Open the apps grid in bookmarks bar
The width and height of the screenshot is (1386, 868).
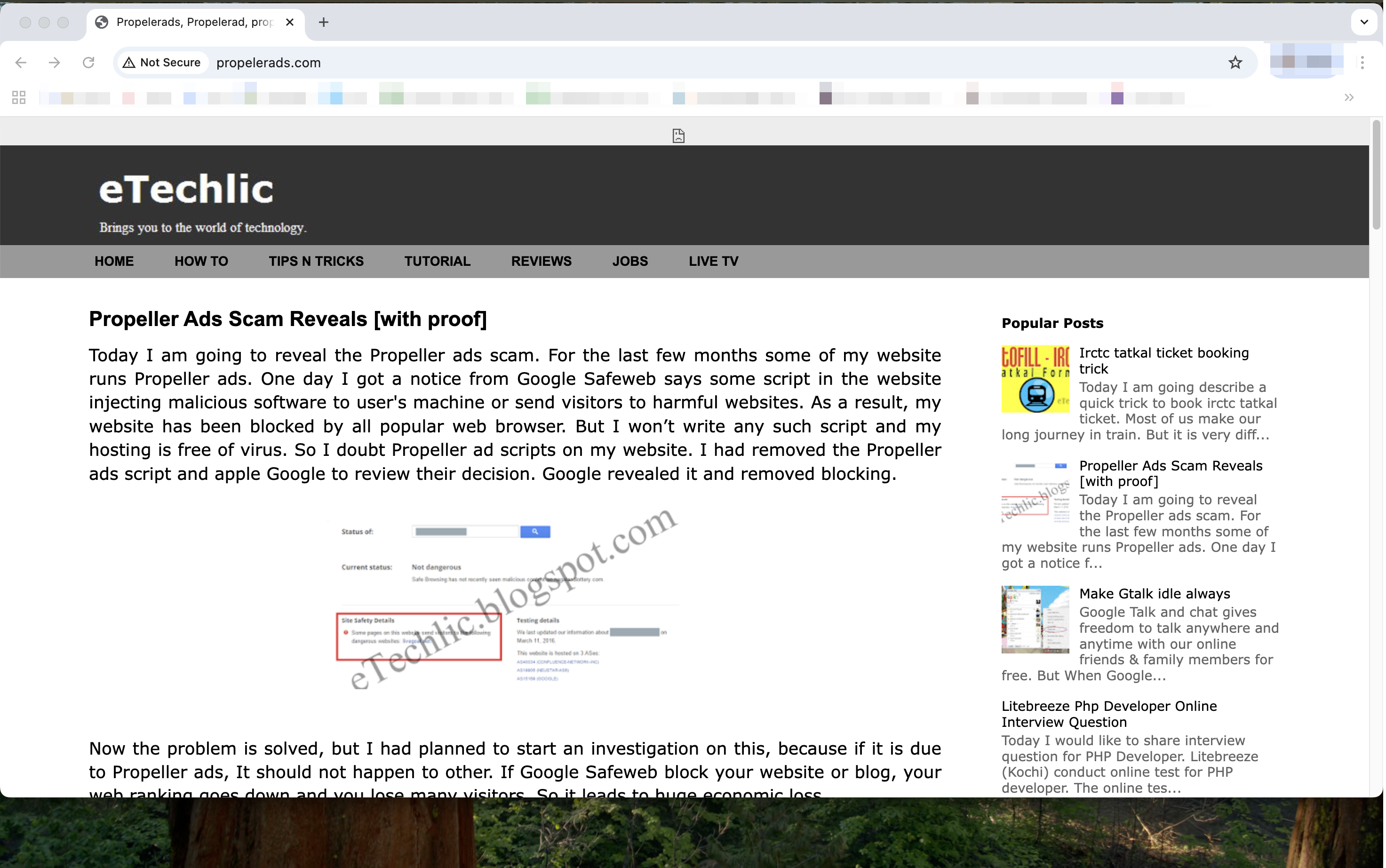click(x=19, y=97)
